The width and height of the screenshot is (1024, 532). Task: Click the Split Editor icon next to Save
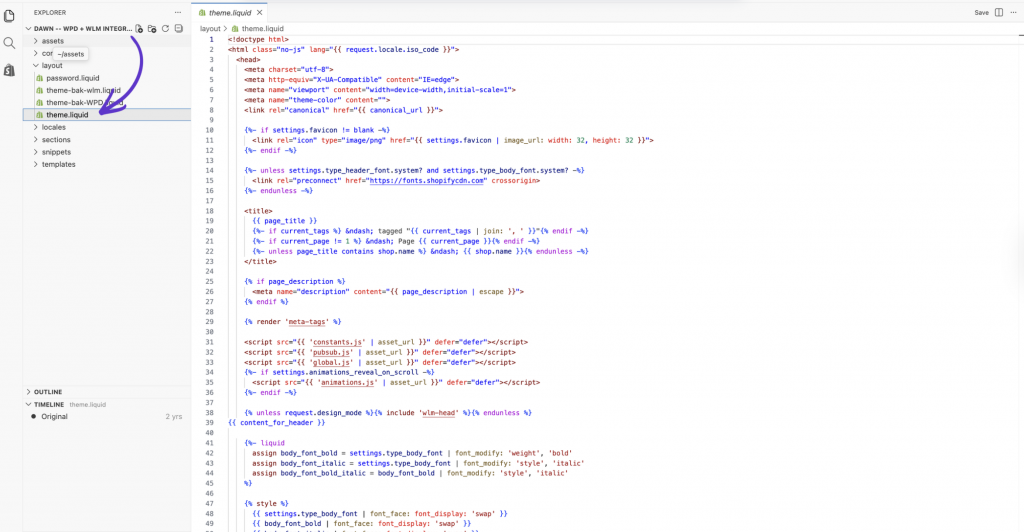[x=999, y=12]
